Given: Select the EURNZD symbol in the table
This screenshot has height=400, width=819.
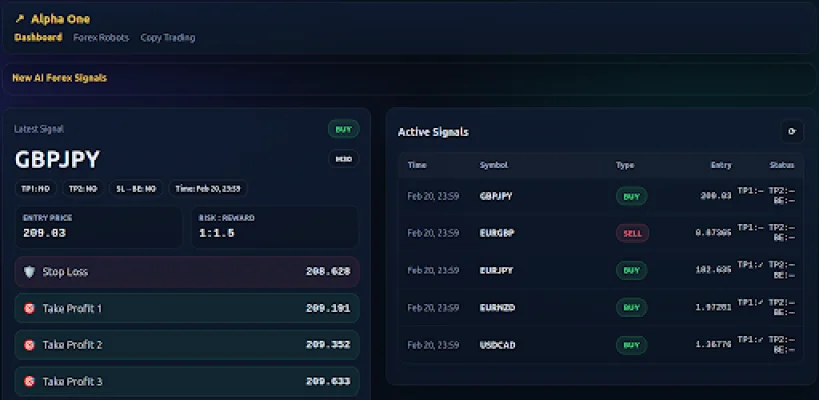Looking at the screenshot, I should pyautogui.click(x=497, y=308).
